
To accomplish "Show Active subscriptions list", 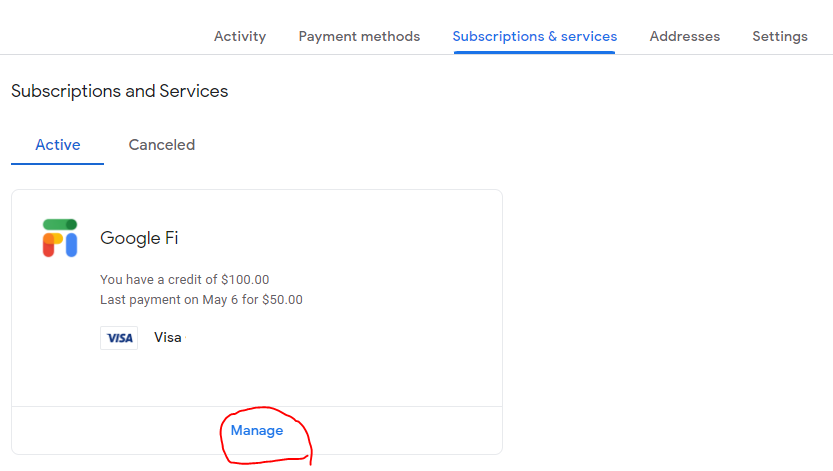I will pyautogui.click(x=57, y=144).
